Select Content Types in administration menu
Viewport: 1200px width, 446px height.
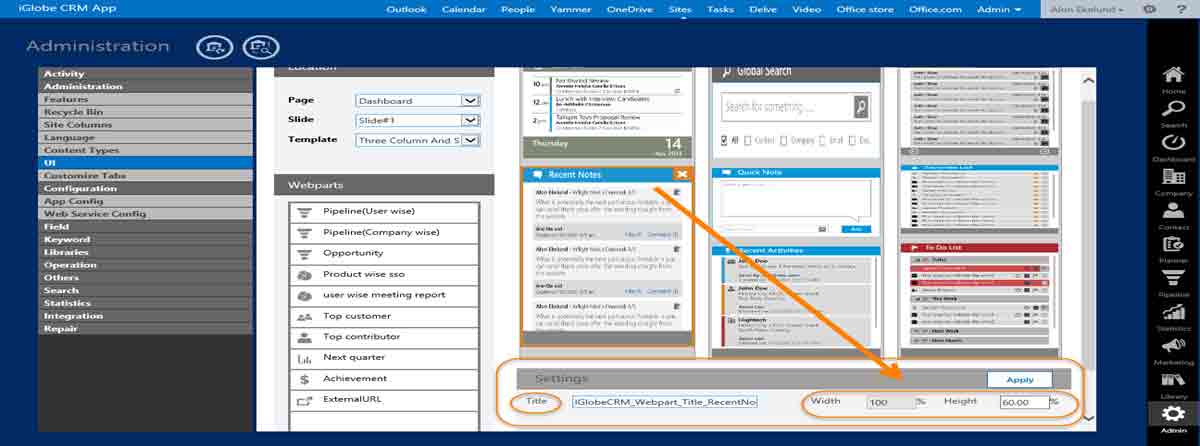tap(146, 150)
